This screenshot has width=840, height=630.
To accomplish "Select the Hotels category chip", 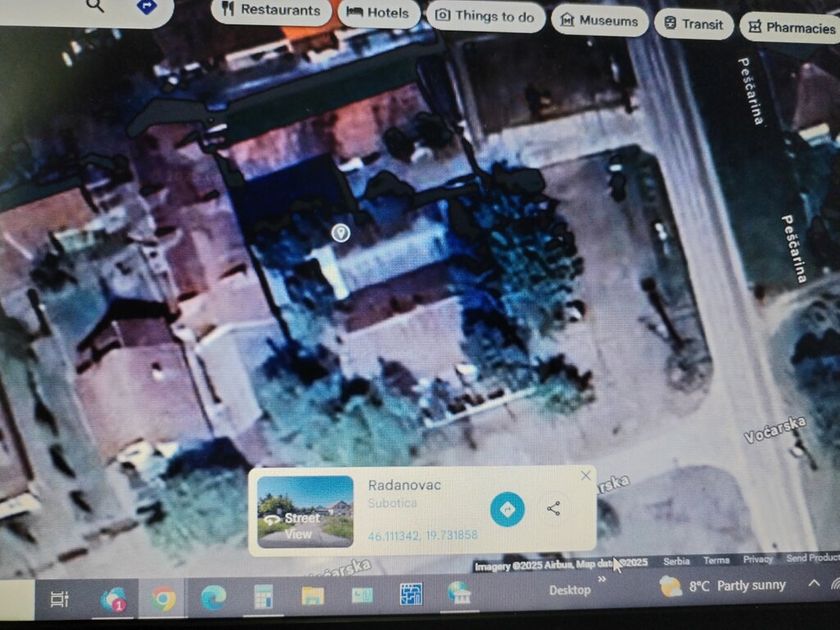I will click(x=378, y=13).
